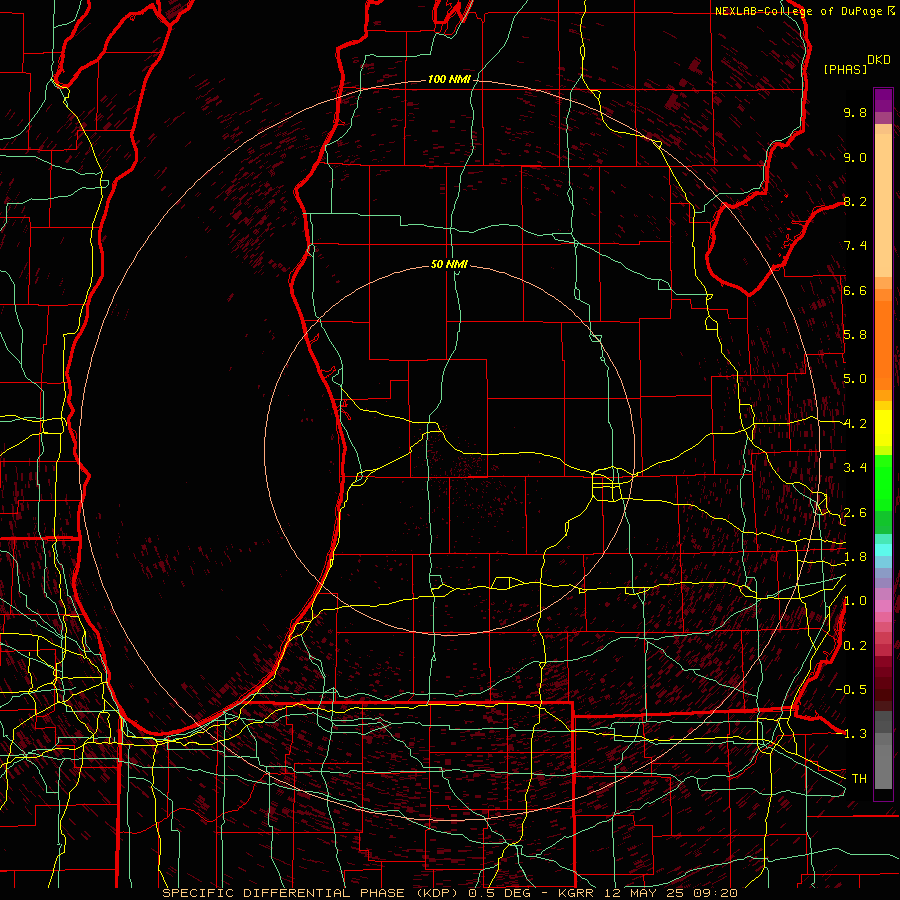The image size is (900, 900).
Task: Click the 1.0 scale value
Action: pyautogui.click(x=855, y=601)
